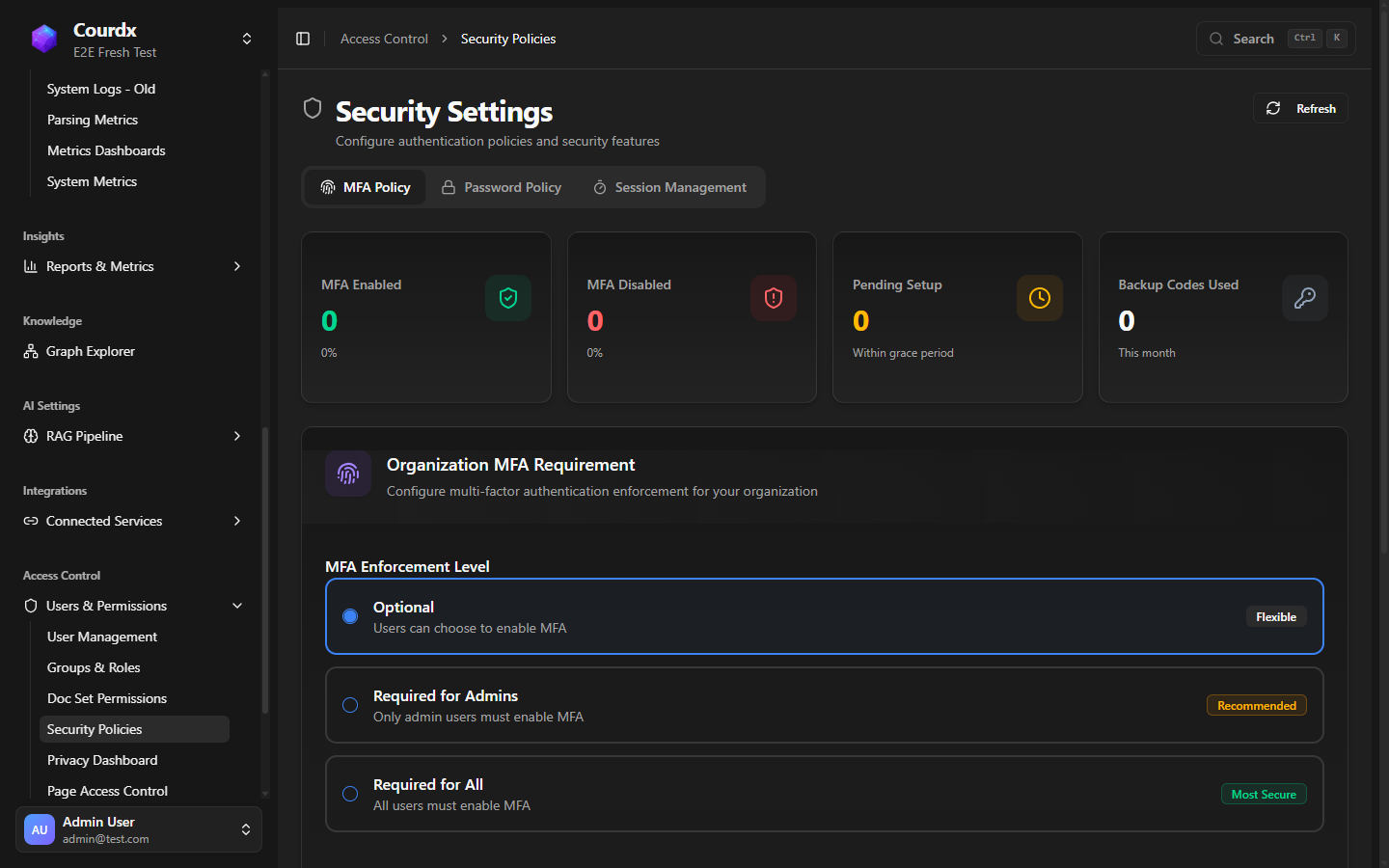Expand the Reports & Metrics section
Image resolution: width=1389 pixels, height=868 pixels.
(x=236, y=266)
